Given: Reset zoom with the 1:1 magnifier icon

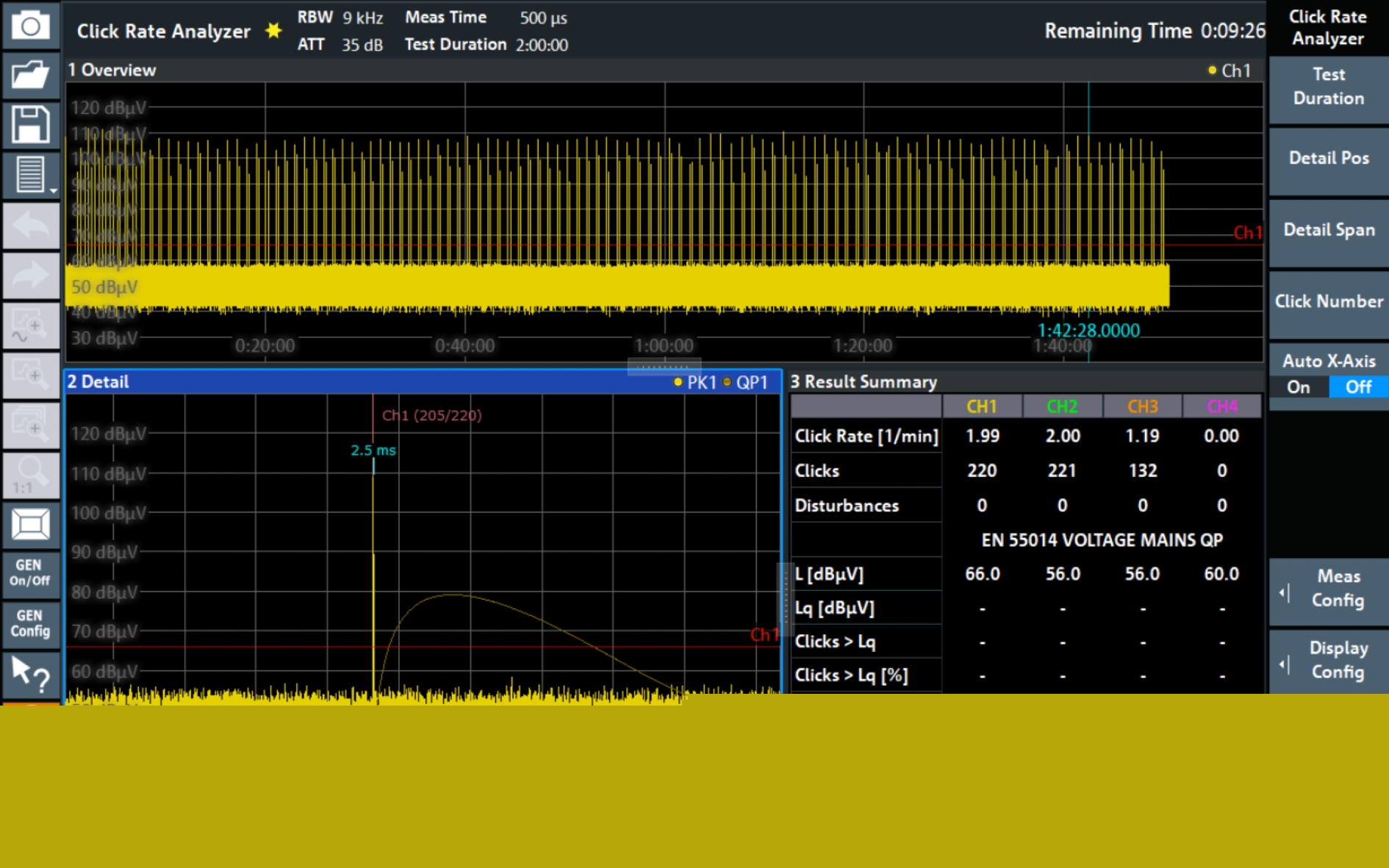Looking at the screenshot, I should point(30,475).
